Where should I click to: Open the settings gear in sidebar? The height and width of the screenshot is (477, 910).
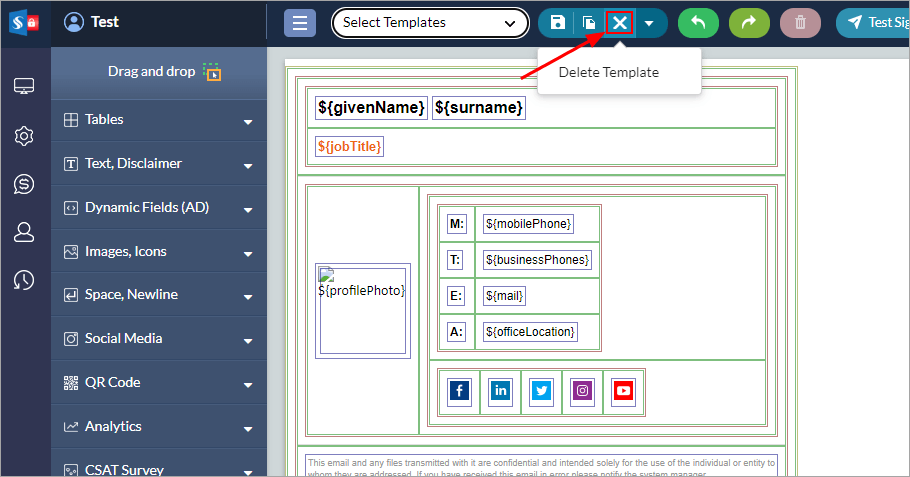pyautogui.click(x=25, y=136)
